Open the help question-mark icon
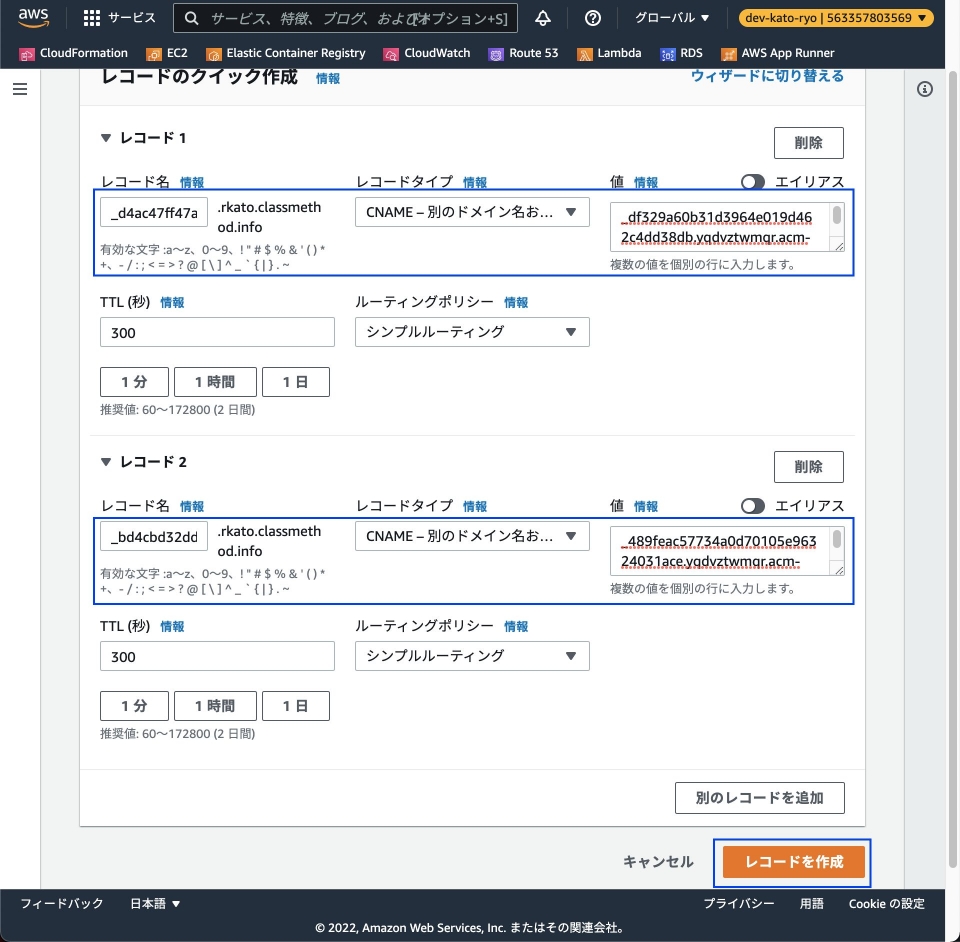Viewport: 960px width, 942px height. pyautogui.click(x=592, y=17)
